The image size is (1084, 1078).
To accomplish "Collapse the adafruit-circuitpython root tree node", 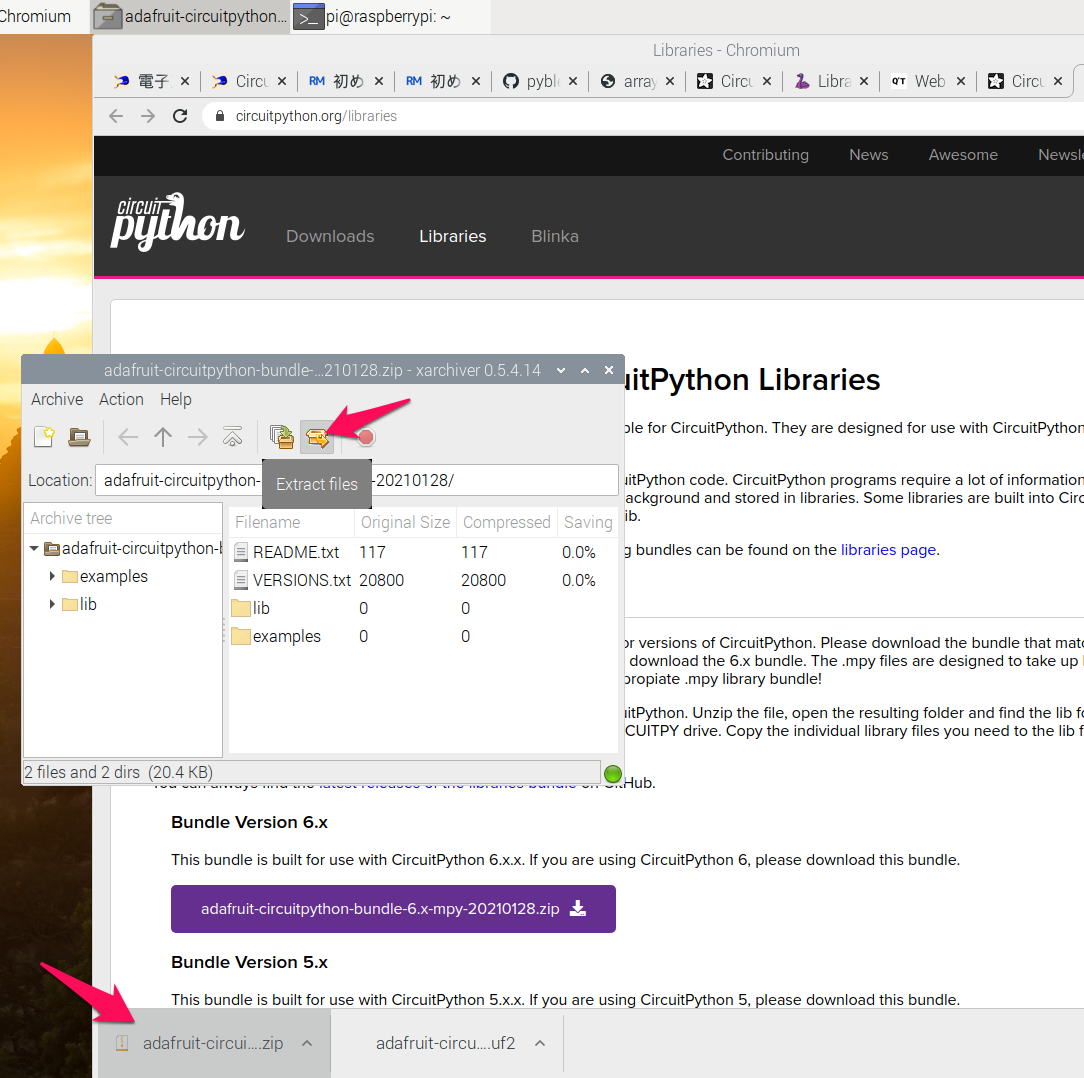I will tap(34, 549).
